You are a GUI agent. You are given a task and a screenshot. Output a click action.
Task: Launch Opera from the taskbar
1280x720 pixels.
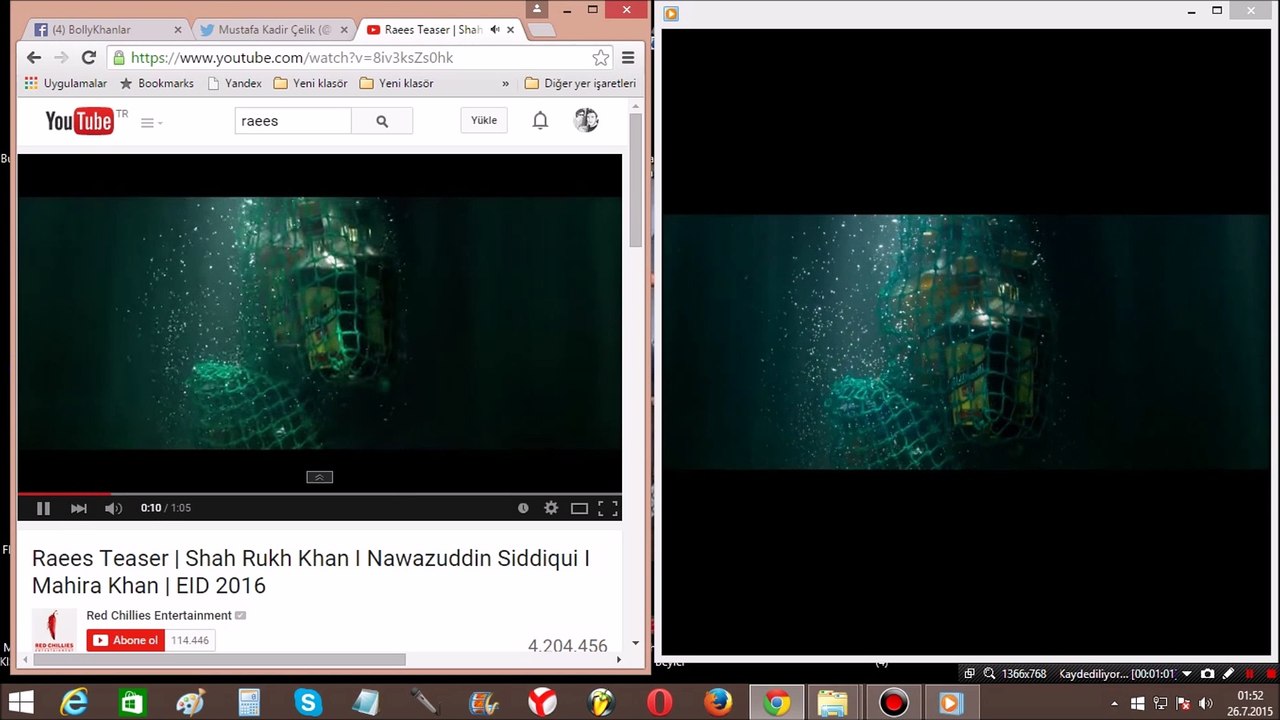point(659,703)
